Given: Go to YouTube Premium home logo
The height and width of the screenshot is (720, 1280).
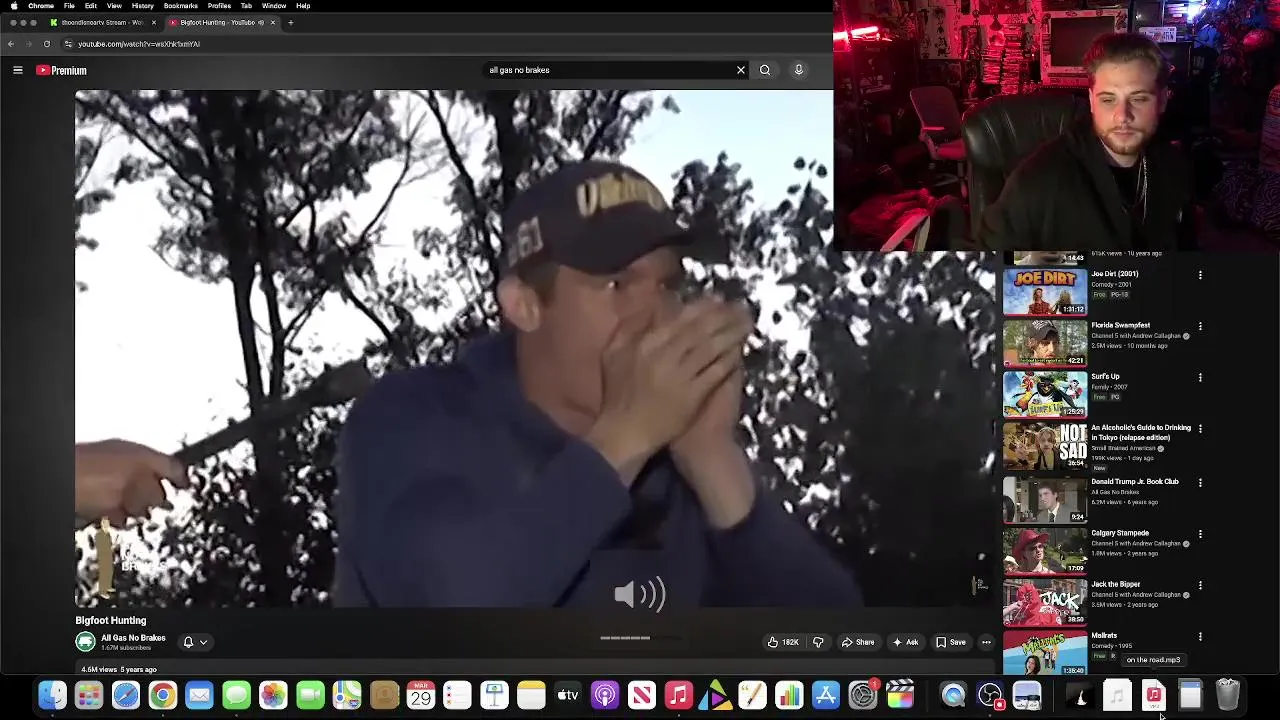Looking at the screenshot, I should tap(61, 70).
